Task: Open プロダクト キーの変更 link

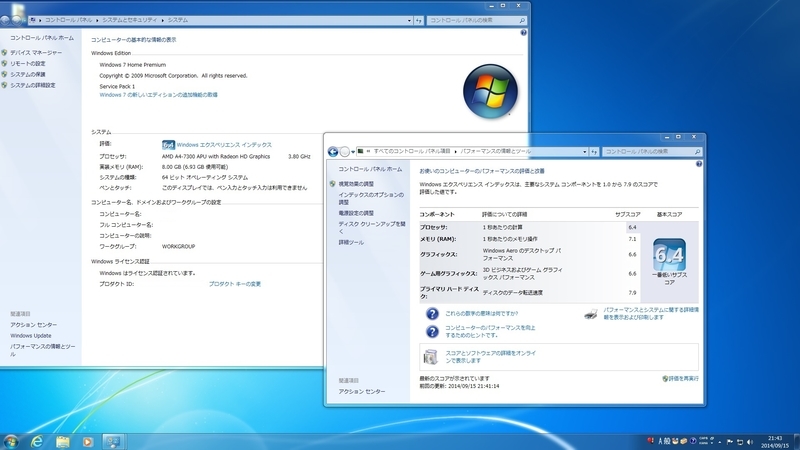Action: pos(235,284)
